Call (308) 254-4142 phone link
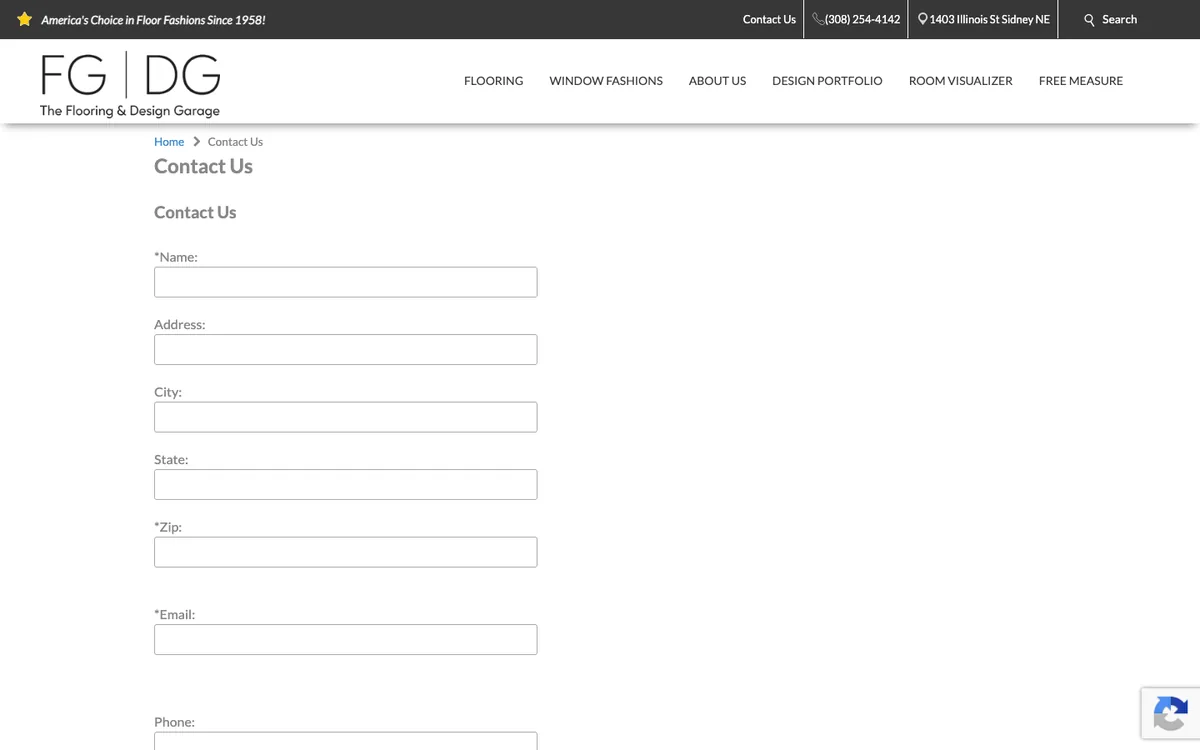 tap(862, 19)
